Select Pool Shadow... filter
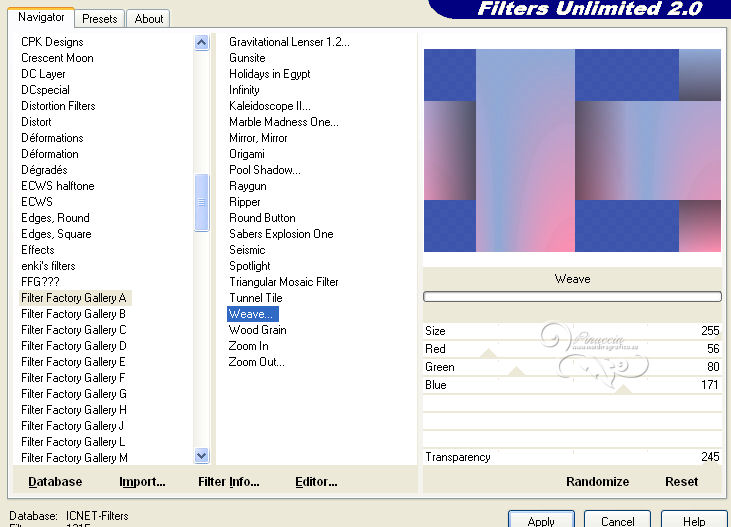Screen dimensions: 731x527 (265, 170)
